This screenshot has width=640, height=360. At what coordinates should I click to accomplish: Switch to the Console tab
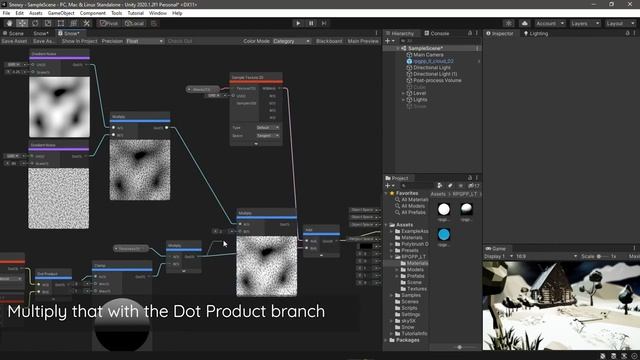(x=437, y=33)
